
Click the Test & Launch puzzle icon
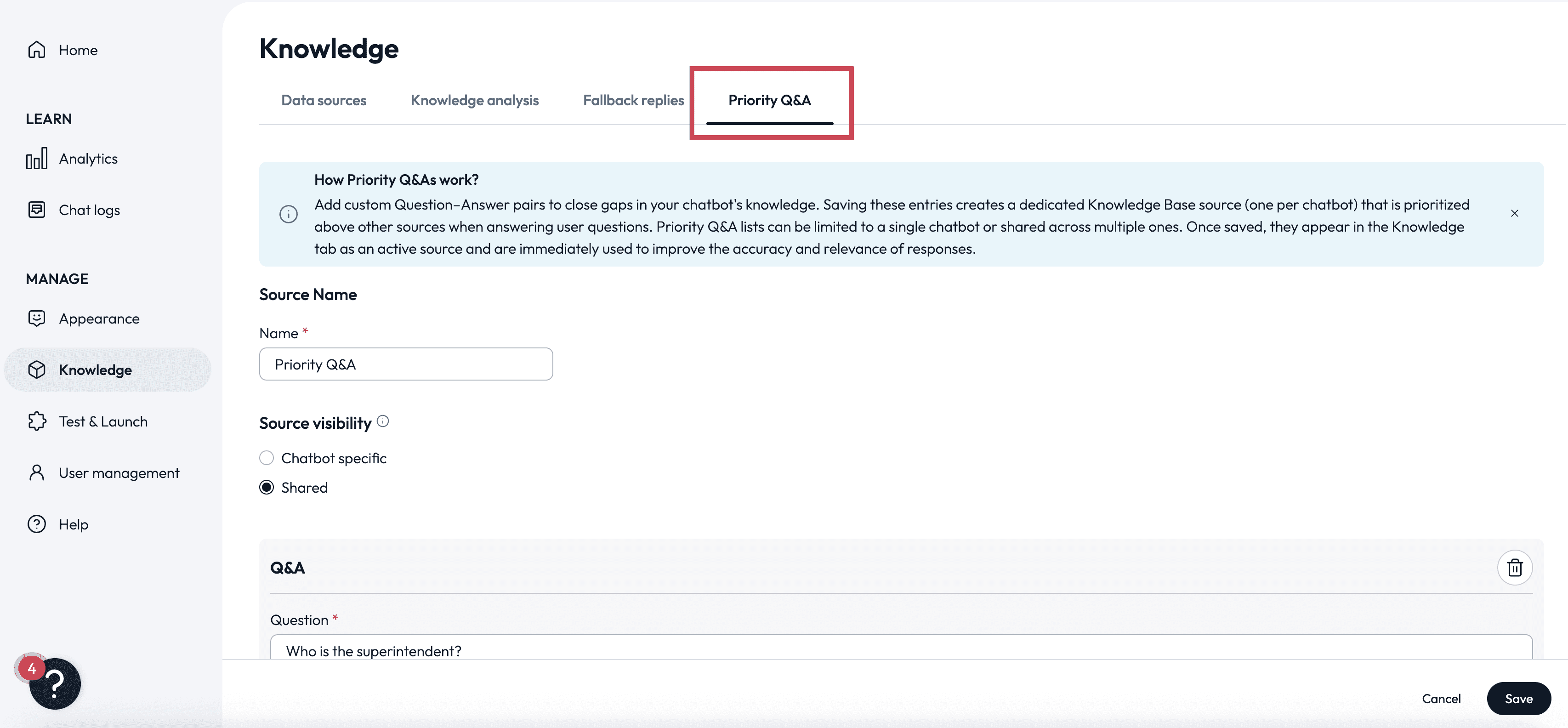click(x=36, y=421)
